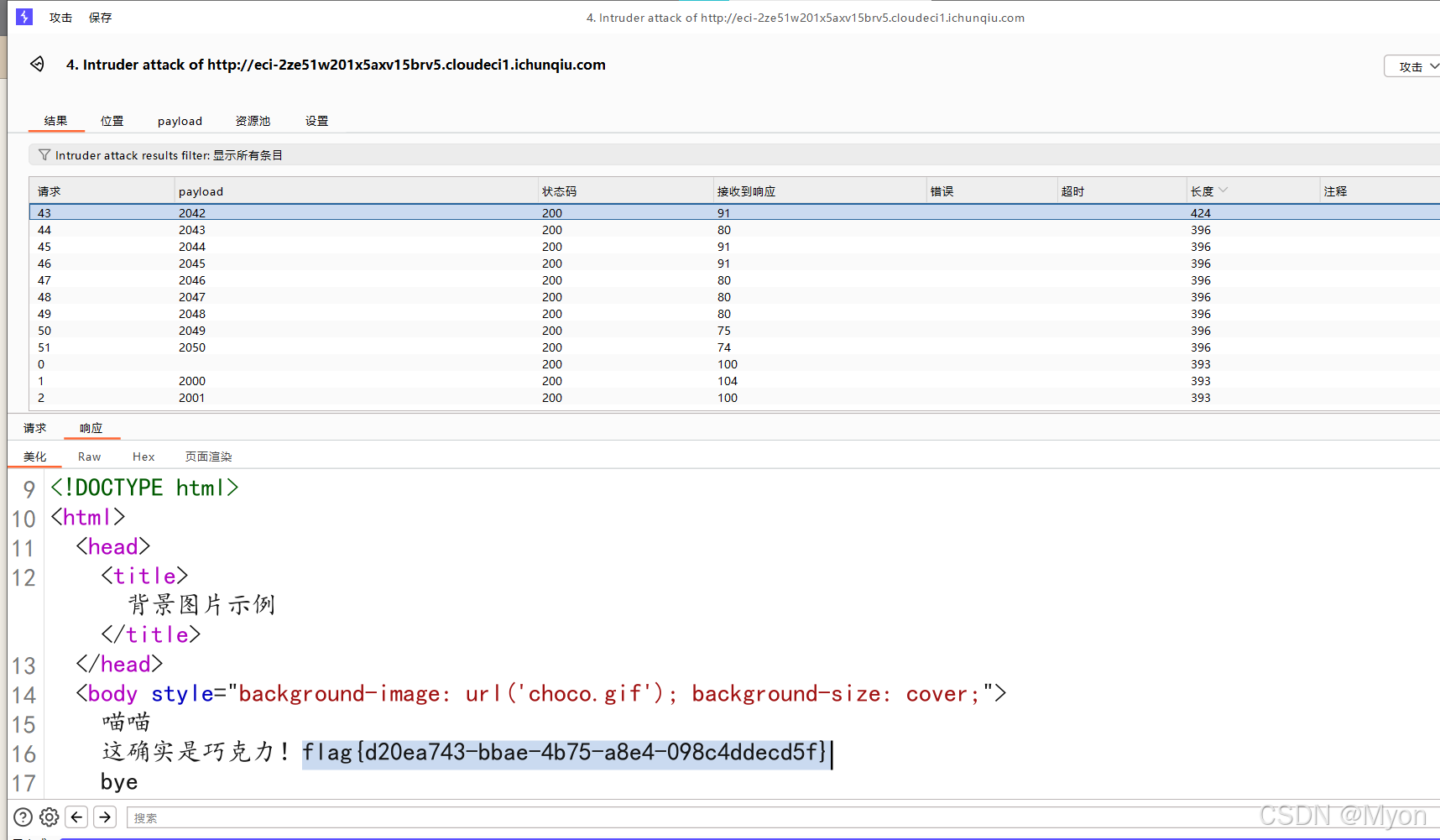Select the 美化 view tab
1440x840 pixels.
pyautogui.click(x=35, y=457)
